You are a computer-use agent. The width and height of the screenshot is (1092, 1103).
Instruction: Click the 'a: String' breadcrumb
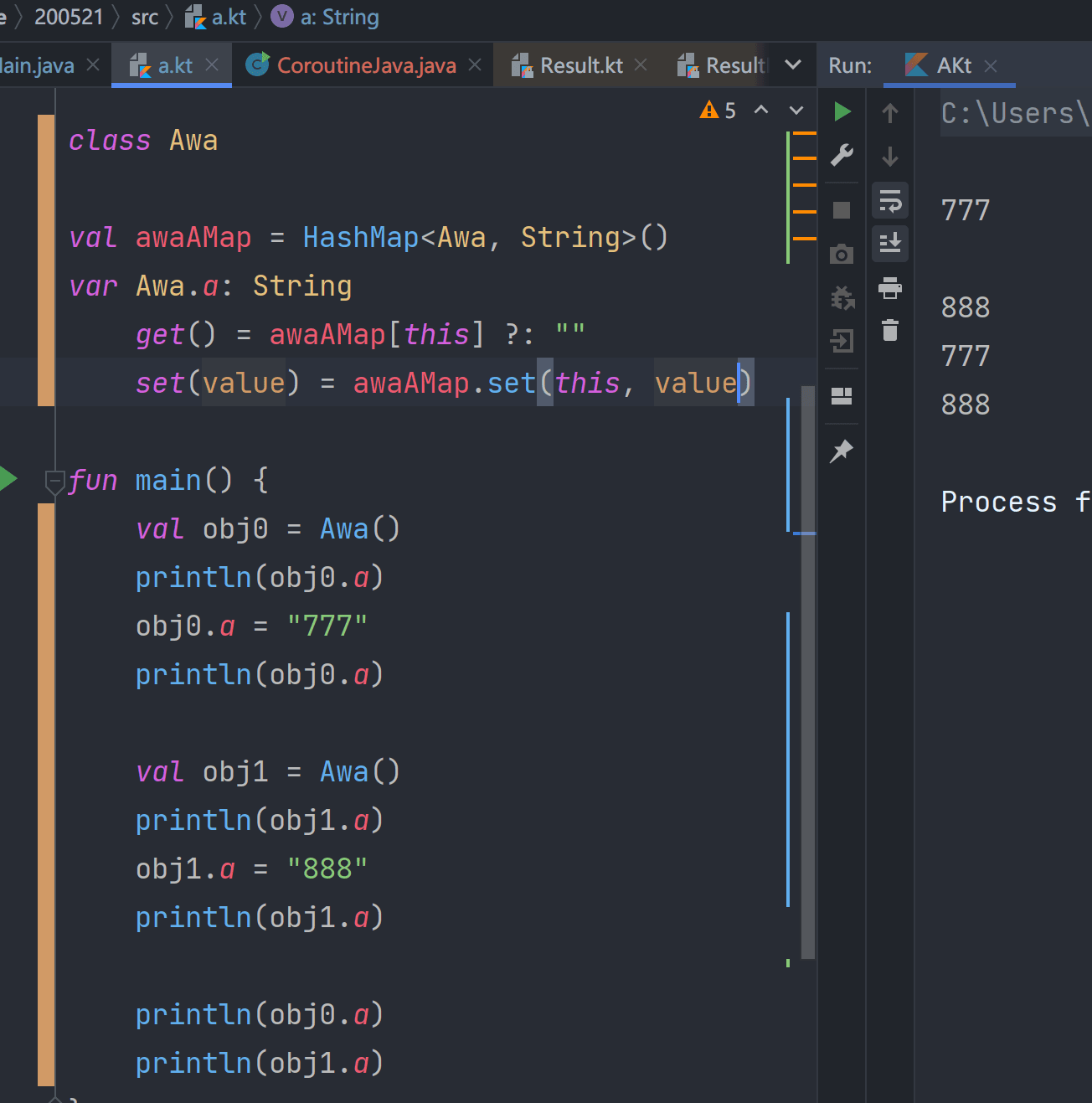click(325, 17)
